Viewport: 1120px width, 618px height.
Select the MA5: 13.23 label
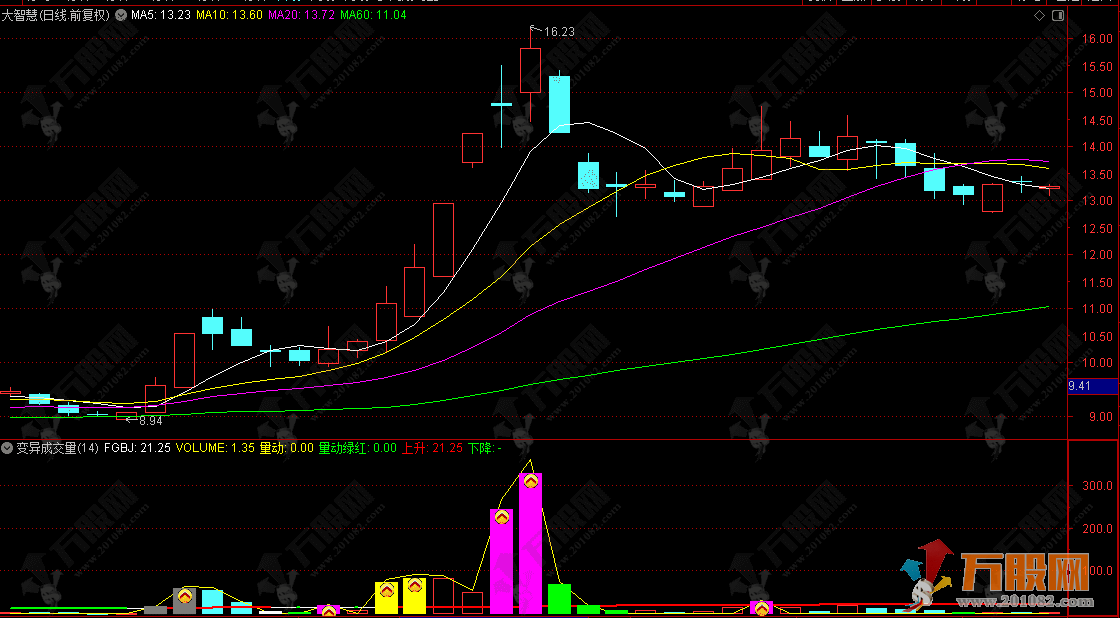pyautogui.click(x=161, y=15)
